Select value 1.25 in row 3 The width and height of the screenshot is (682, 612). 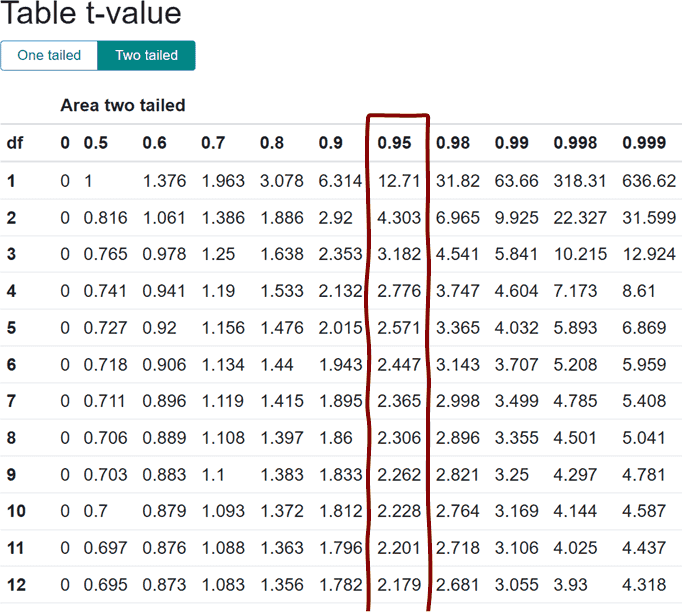point(218,254)
